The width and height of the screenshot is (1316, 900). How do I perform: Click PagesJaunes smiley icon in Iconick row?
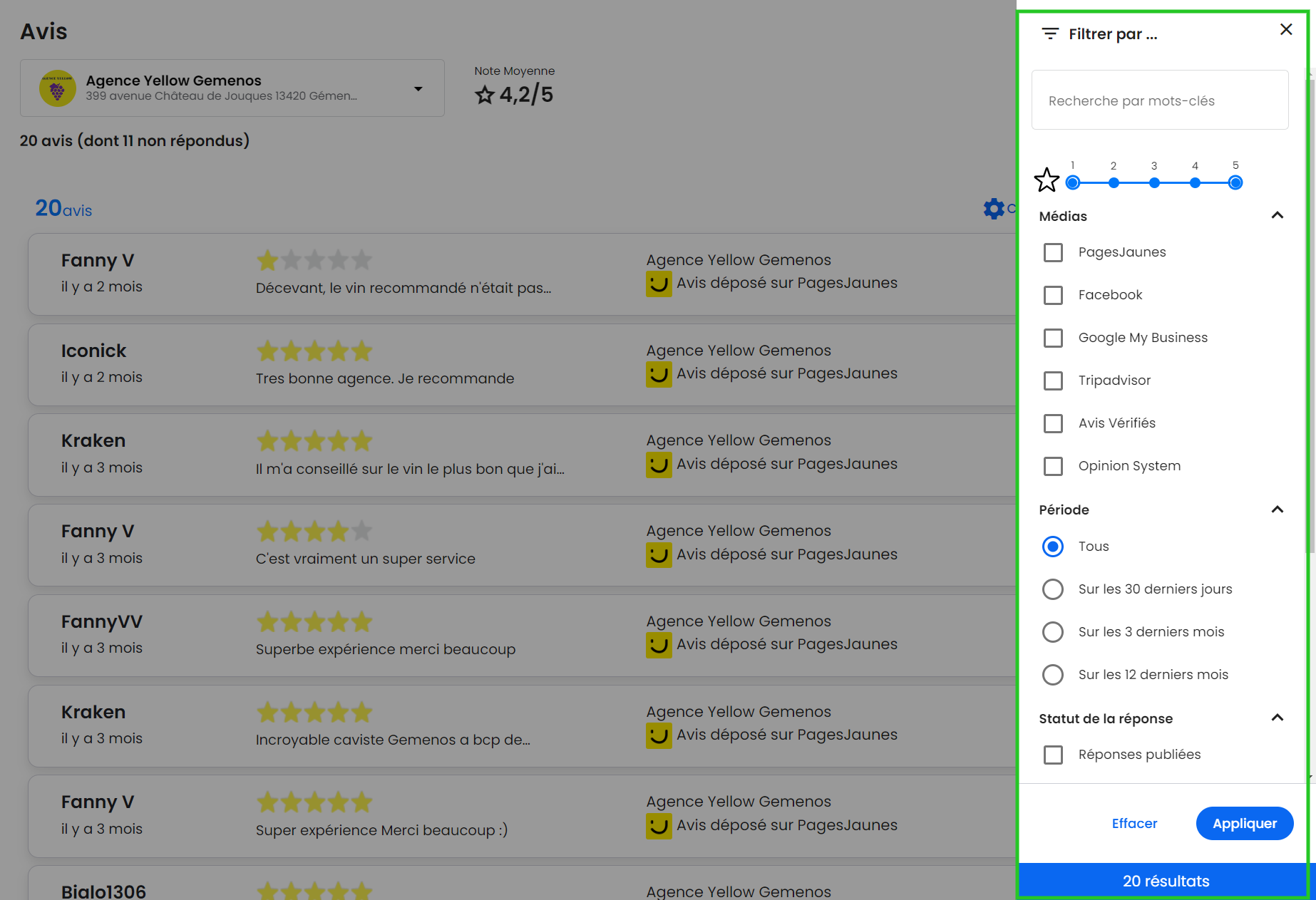pos(659,374)
